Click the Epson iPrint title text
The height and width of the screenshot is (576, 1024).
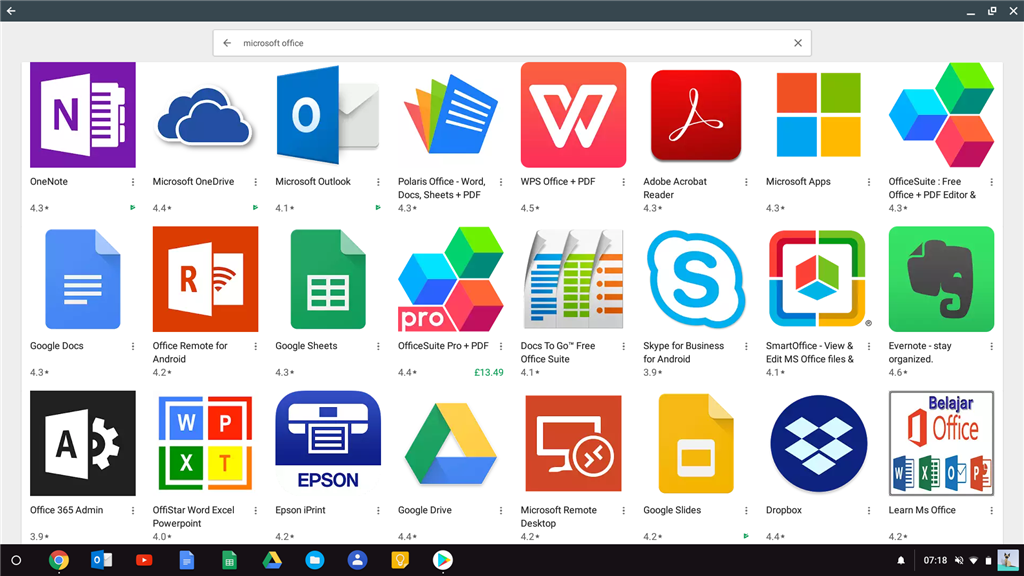[x=300, y=510]
